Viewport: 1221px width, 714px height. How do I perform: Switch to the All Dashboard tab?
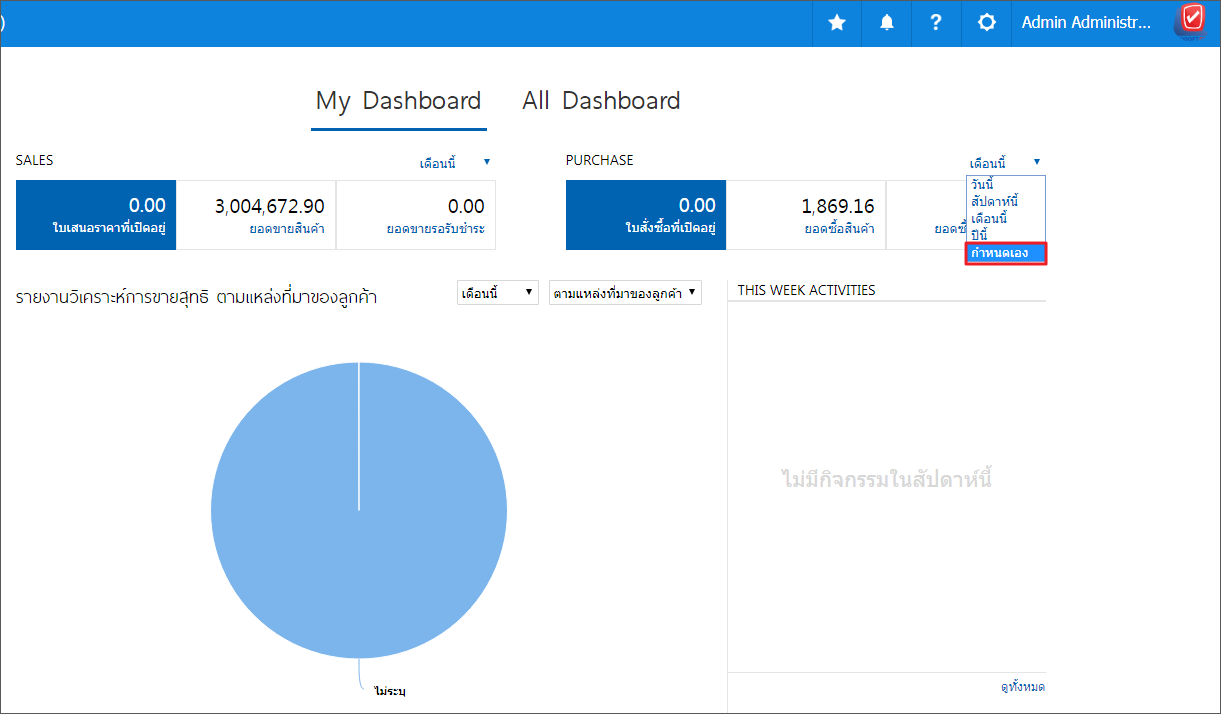point(601,101)
